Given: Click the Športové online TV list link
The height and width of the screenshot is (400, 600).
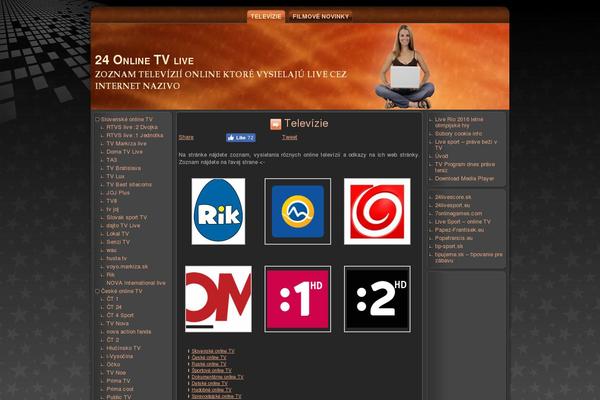Looking at the screenshot, I should 209,370.
